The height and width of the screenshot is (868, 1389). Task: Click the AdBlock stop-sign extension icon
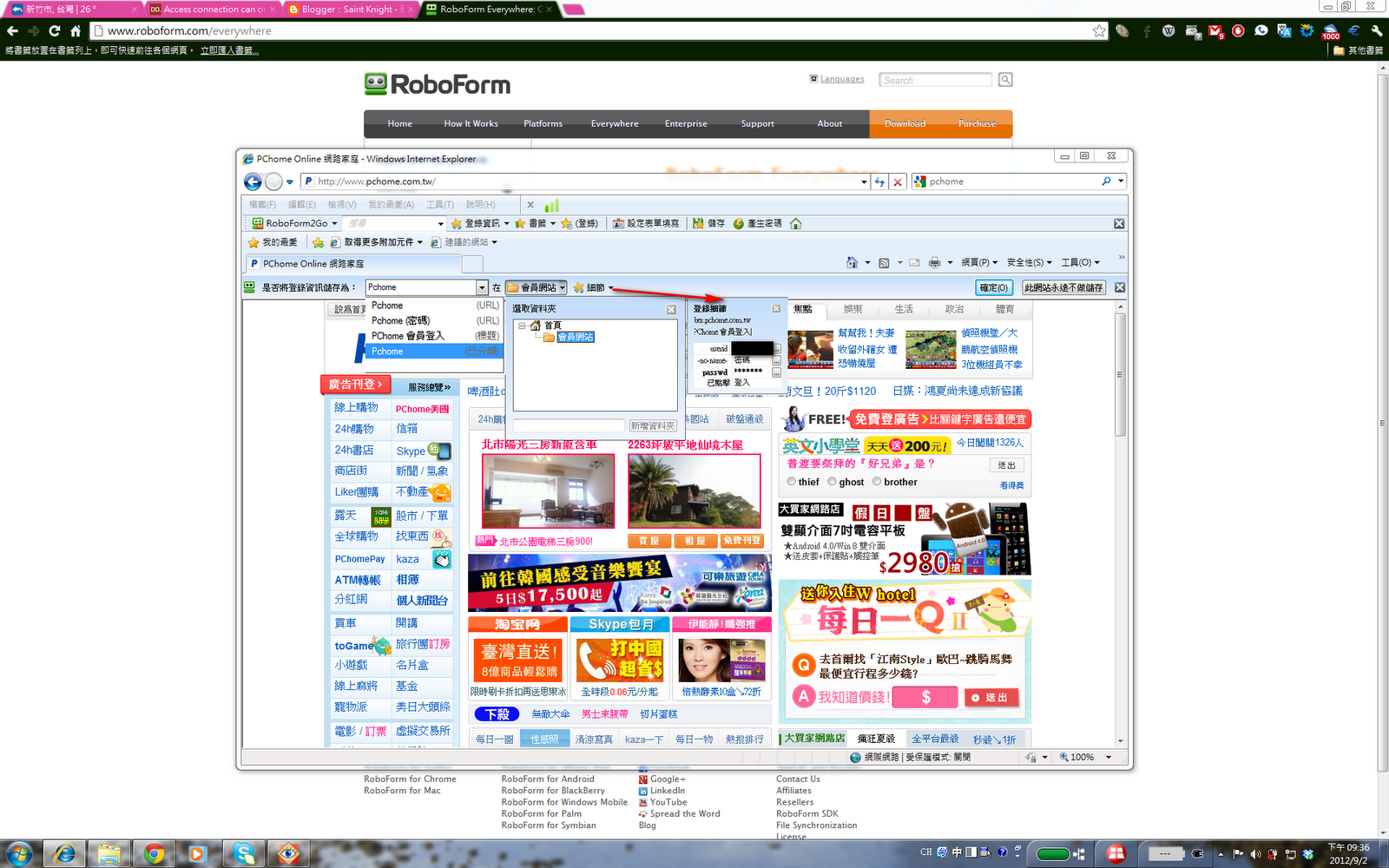1238,30
